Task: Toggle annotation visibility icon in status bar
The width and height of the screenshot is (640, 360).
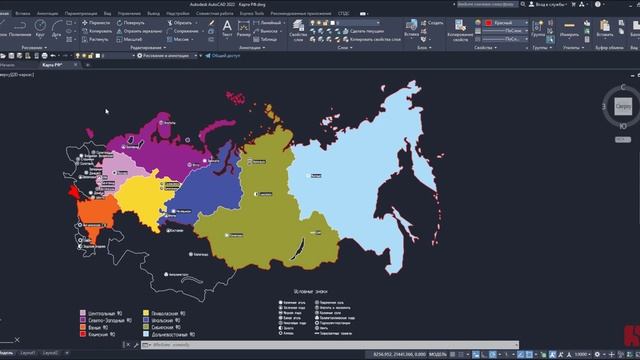Action: 552,354
